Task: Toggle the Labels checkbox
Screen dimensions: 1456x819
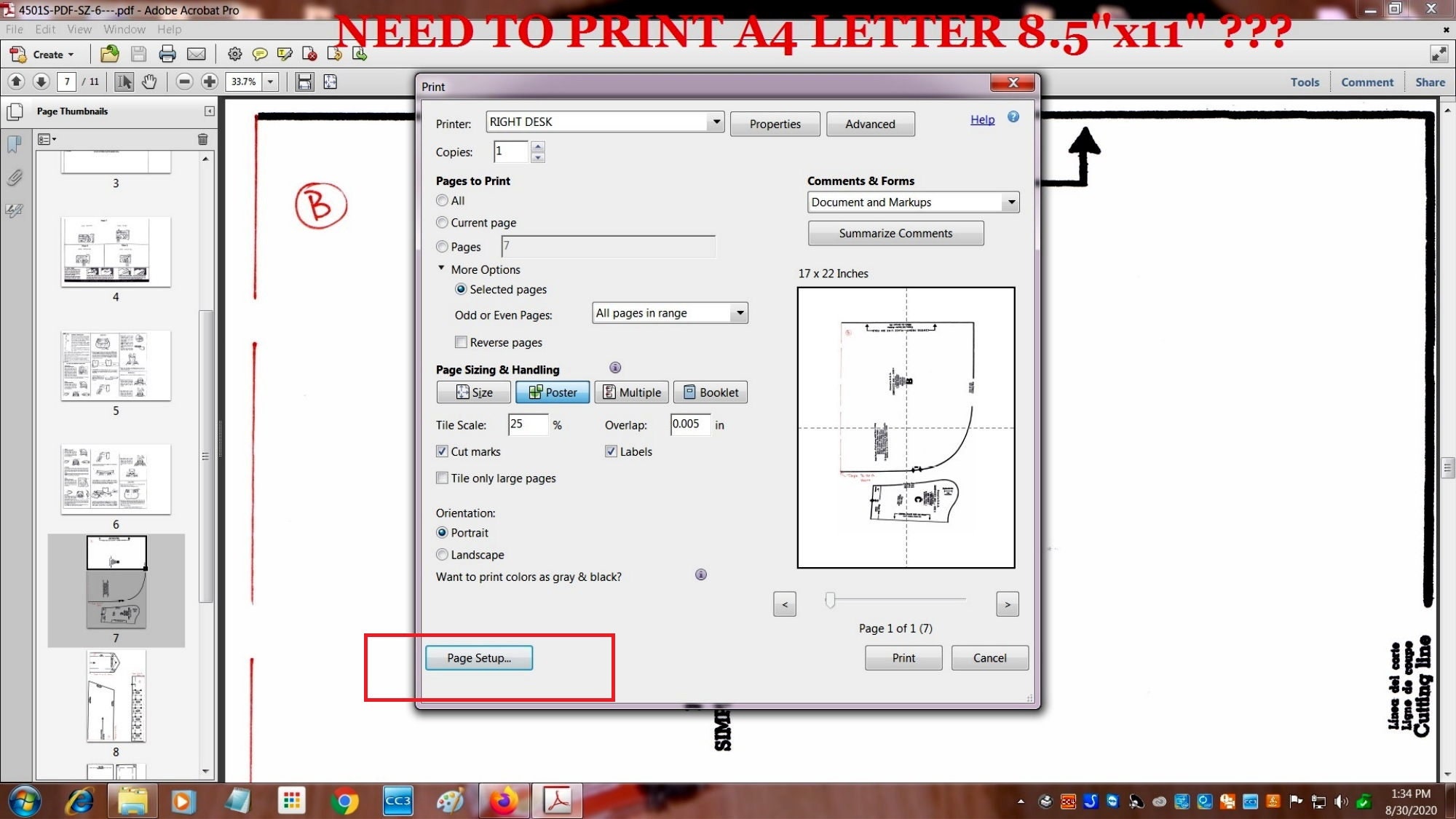Action: pos(611,451)
